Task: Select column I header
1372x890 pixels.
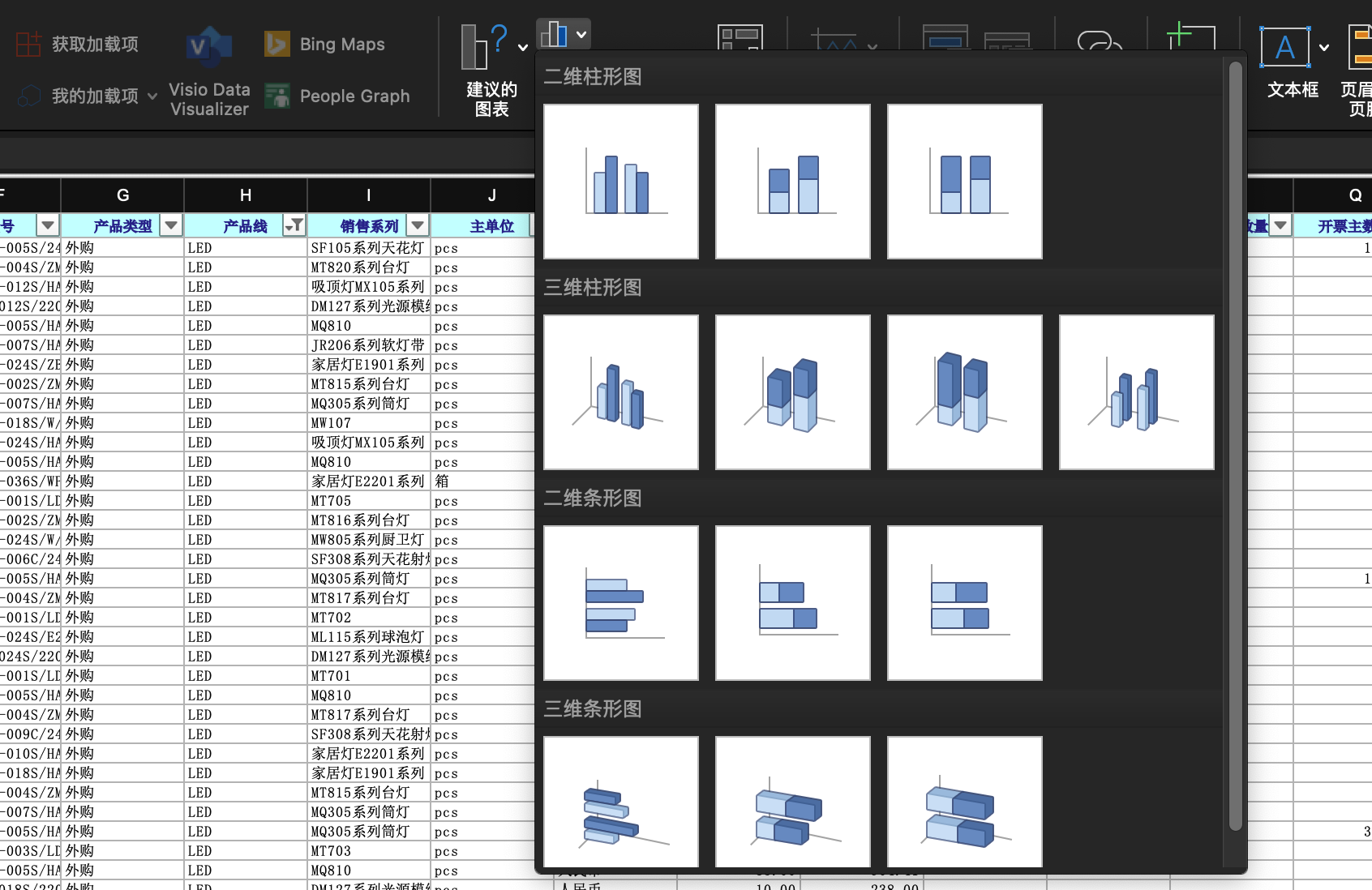Action: [369, 195]
